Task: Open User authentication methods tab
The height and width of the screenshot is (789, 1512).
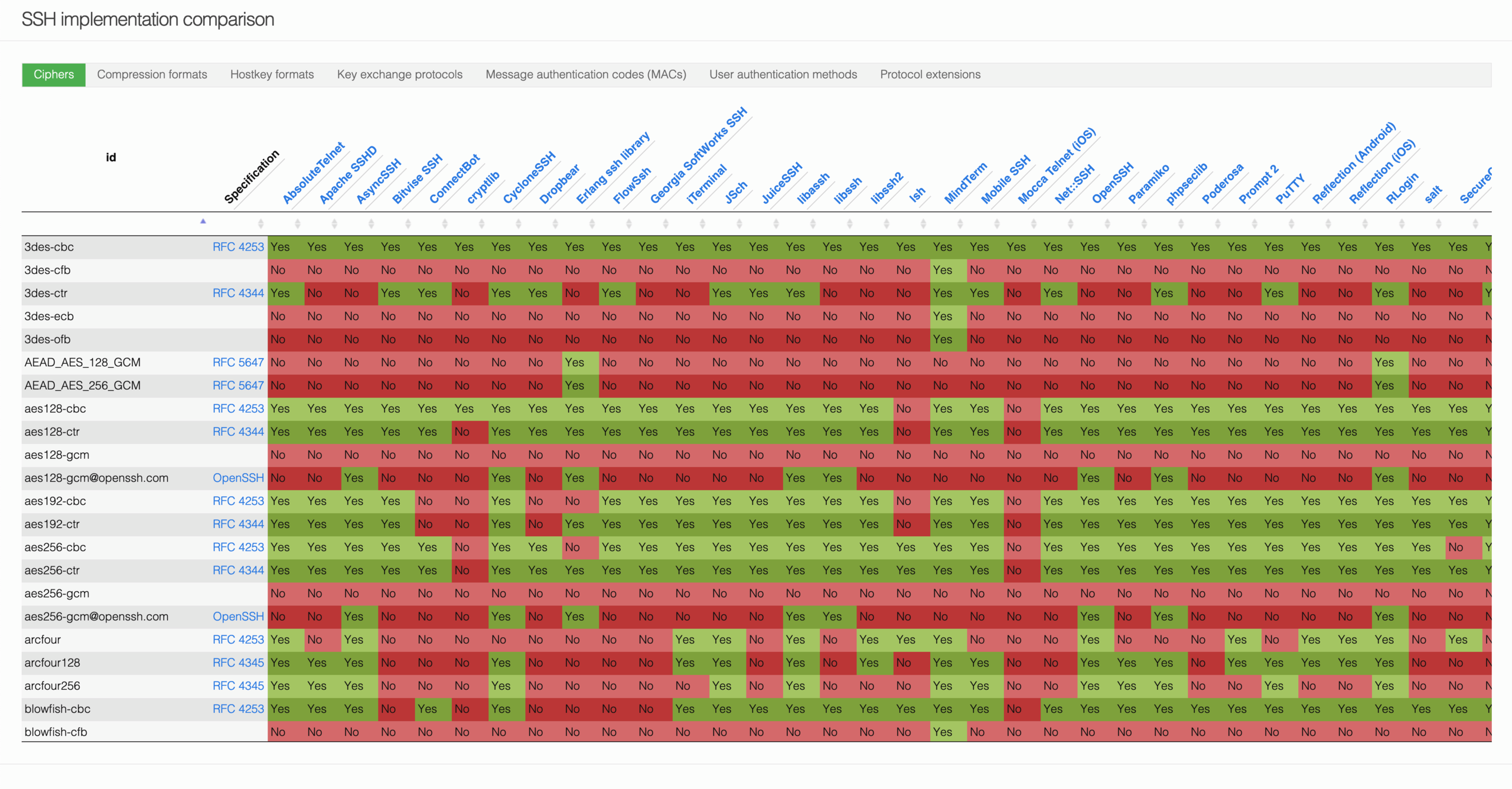Action: click(782, 74)
